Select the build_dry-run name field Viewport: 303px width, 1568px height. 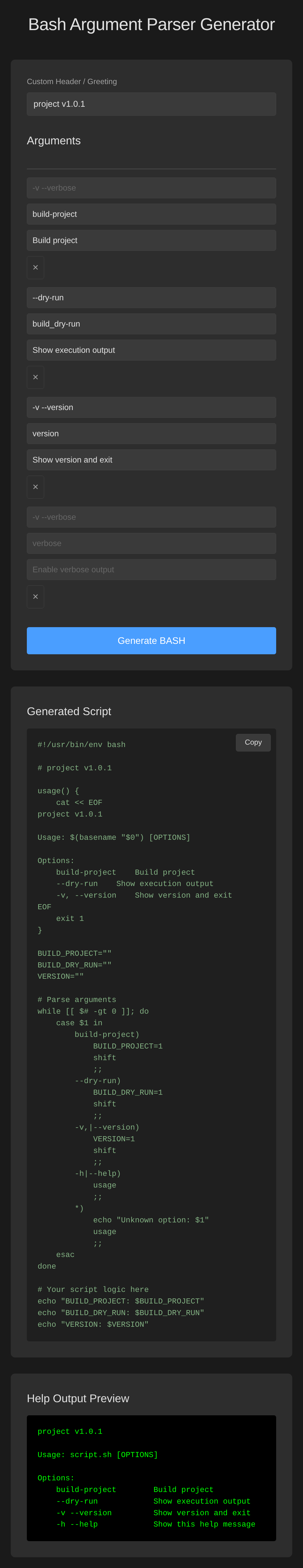[x=151, y=324]
